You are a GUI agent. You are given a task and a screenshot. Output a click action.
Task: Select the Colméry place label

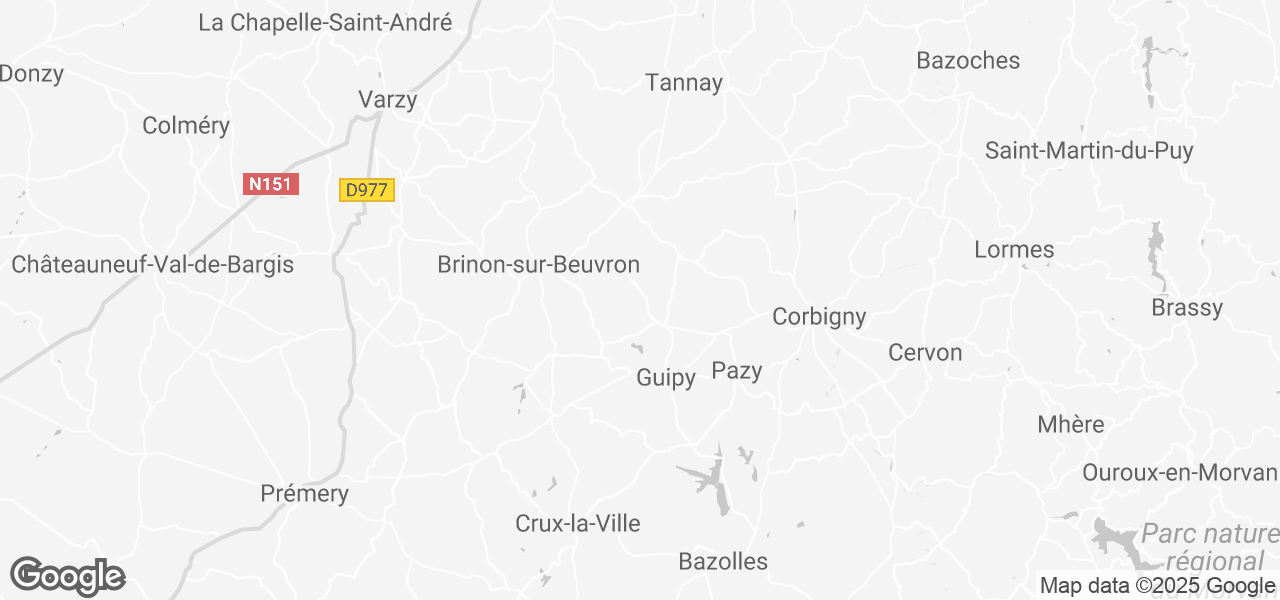186,126
